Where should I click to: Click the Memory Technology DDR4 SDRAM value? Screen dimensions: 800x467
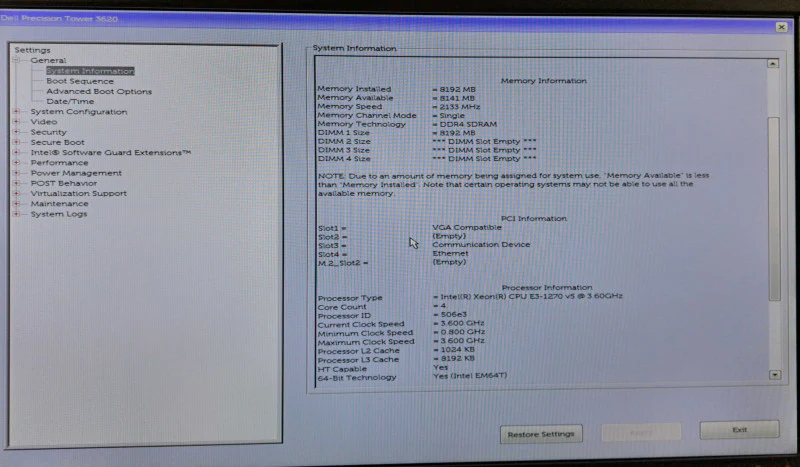pos(465,124)
